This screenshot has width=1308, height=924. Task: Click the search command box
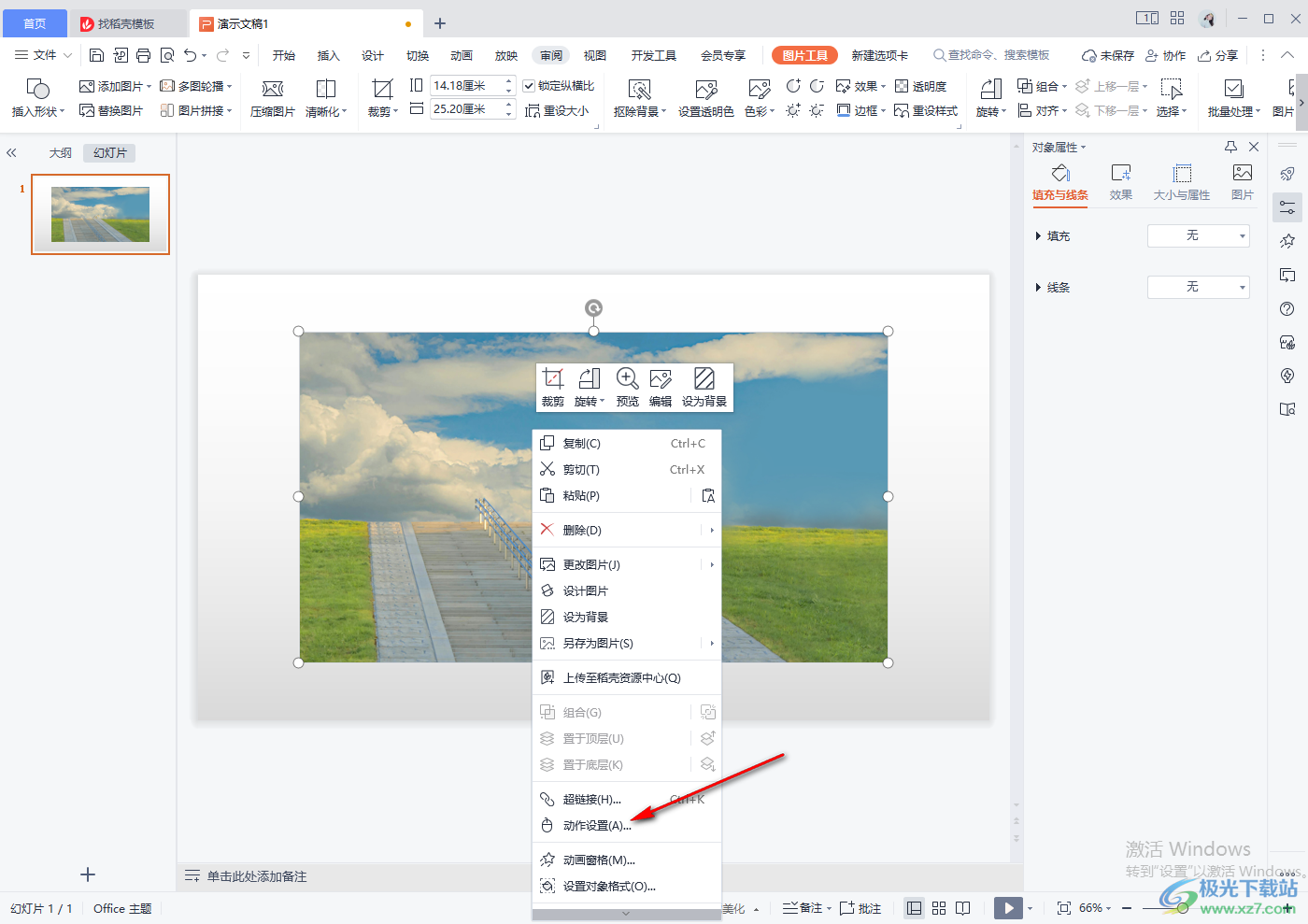click(991, 55)
